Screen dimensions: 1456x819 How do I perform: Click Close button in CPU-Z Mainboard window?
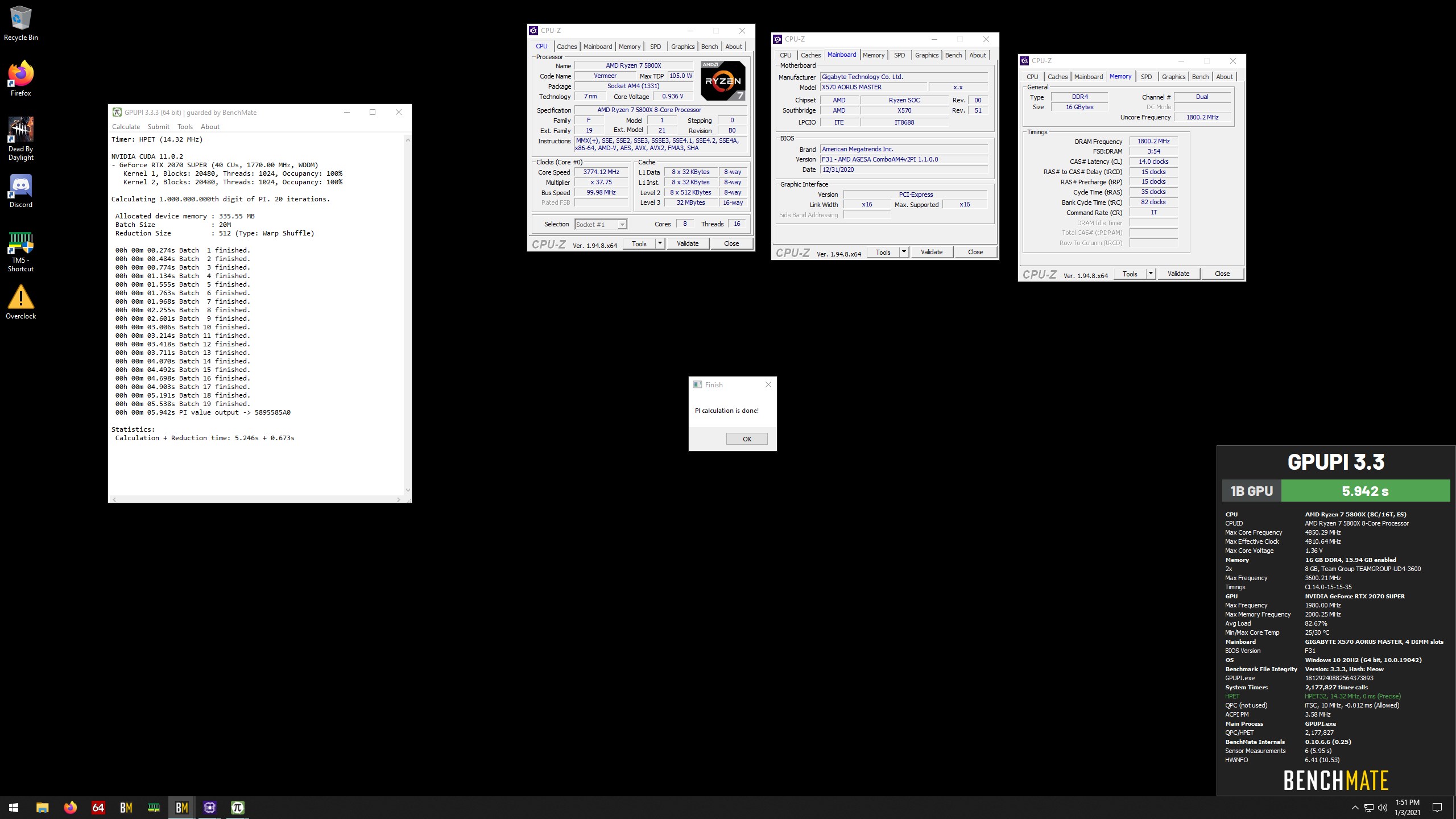coord(975,252)
